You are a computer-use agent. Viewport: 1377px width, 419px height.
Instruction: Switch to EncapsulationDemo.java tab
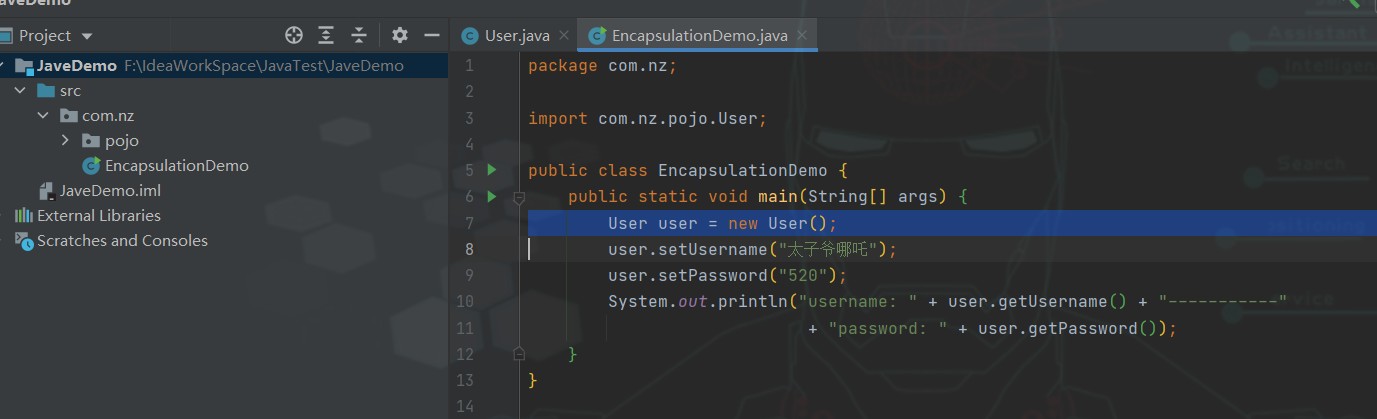699,36
